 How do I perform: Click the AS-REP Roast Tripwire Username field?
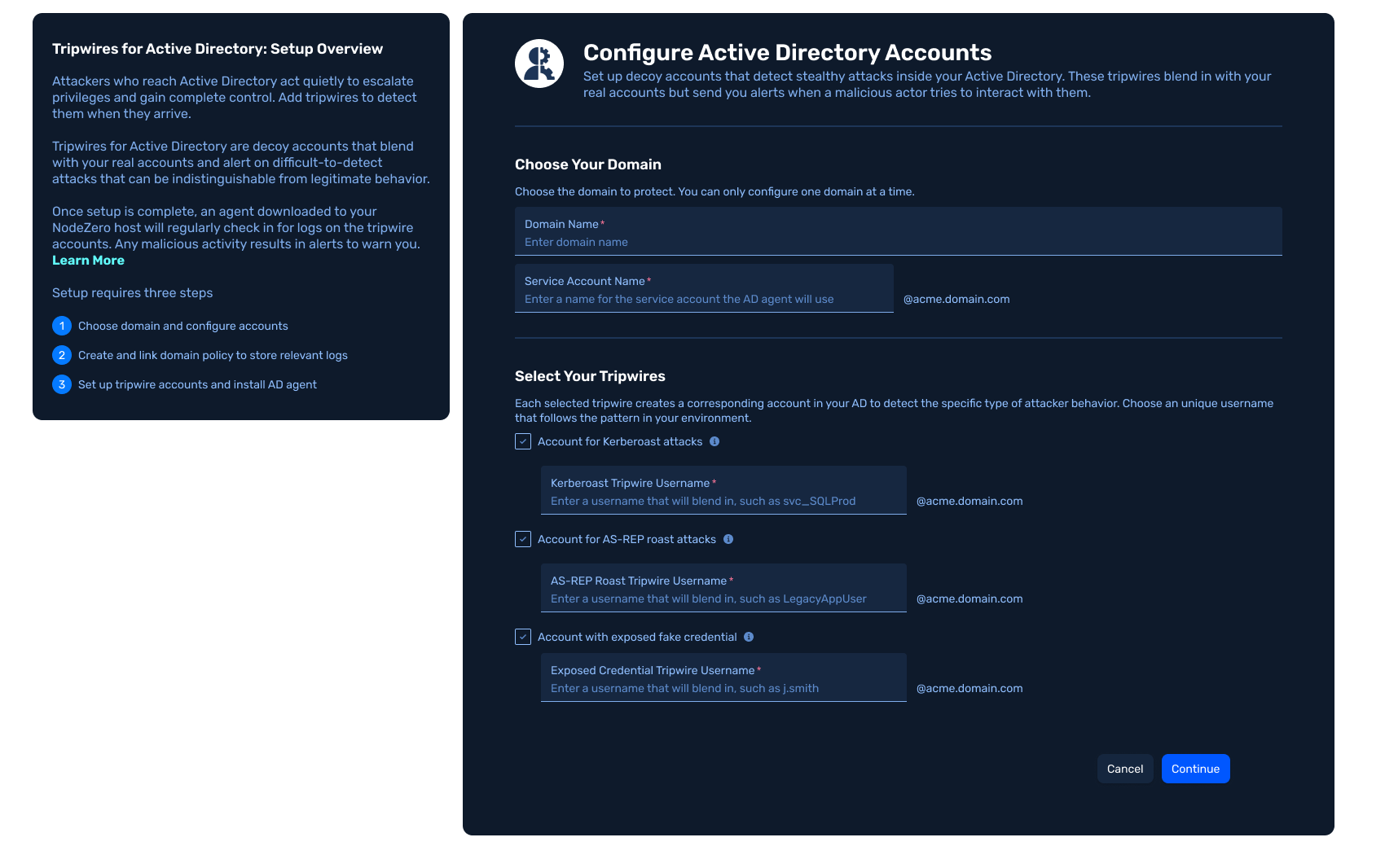tap(723, 588)
